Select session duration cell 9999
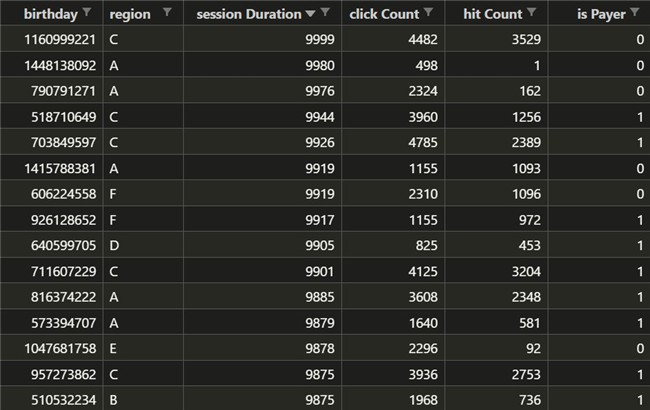This screenshot has height=410, width=650. pyautogui.click(x=262, y=39)
